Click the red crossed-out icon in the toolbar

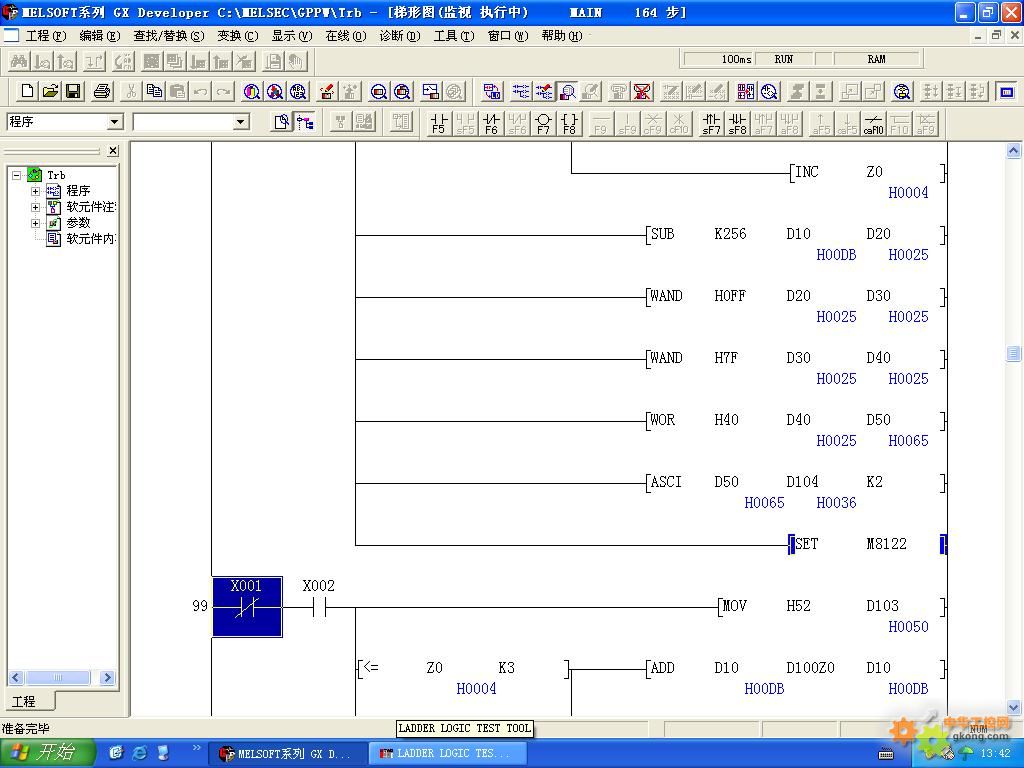coord(643,91)
